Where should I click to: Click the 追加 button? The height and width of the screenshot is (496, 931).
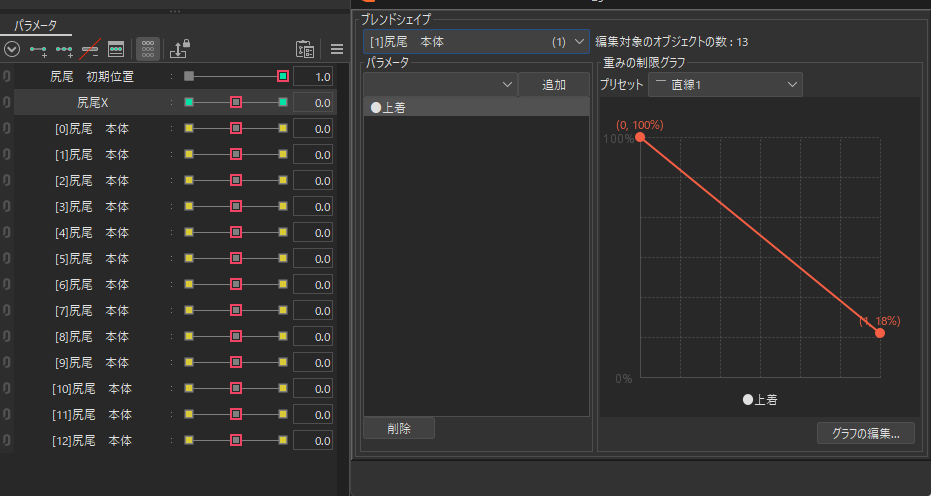[x=553, y=85]
